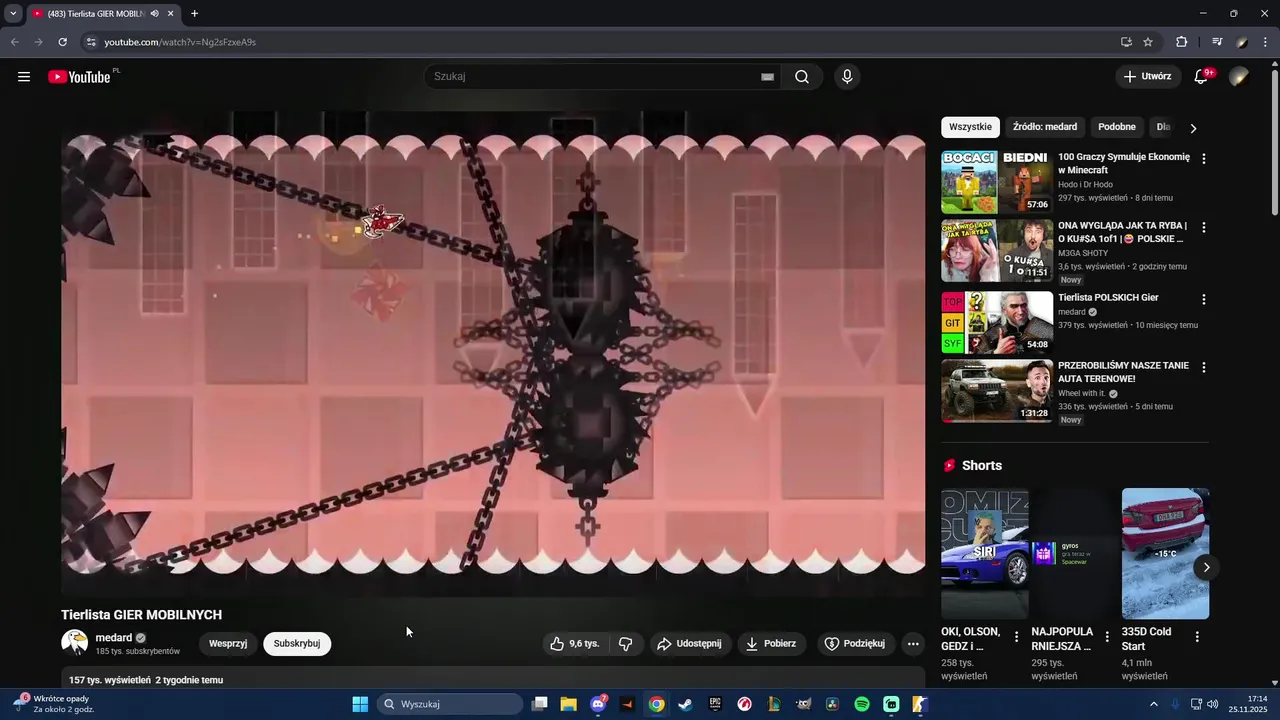
Task: Open the on-screen keyboard in the search box
Action: pyautogui.click(x=767, y=77)
